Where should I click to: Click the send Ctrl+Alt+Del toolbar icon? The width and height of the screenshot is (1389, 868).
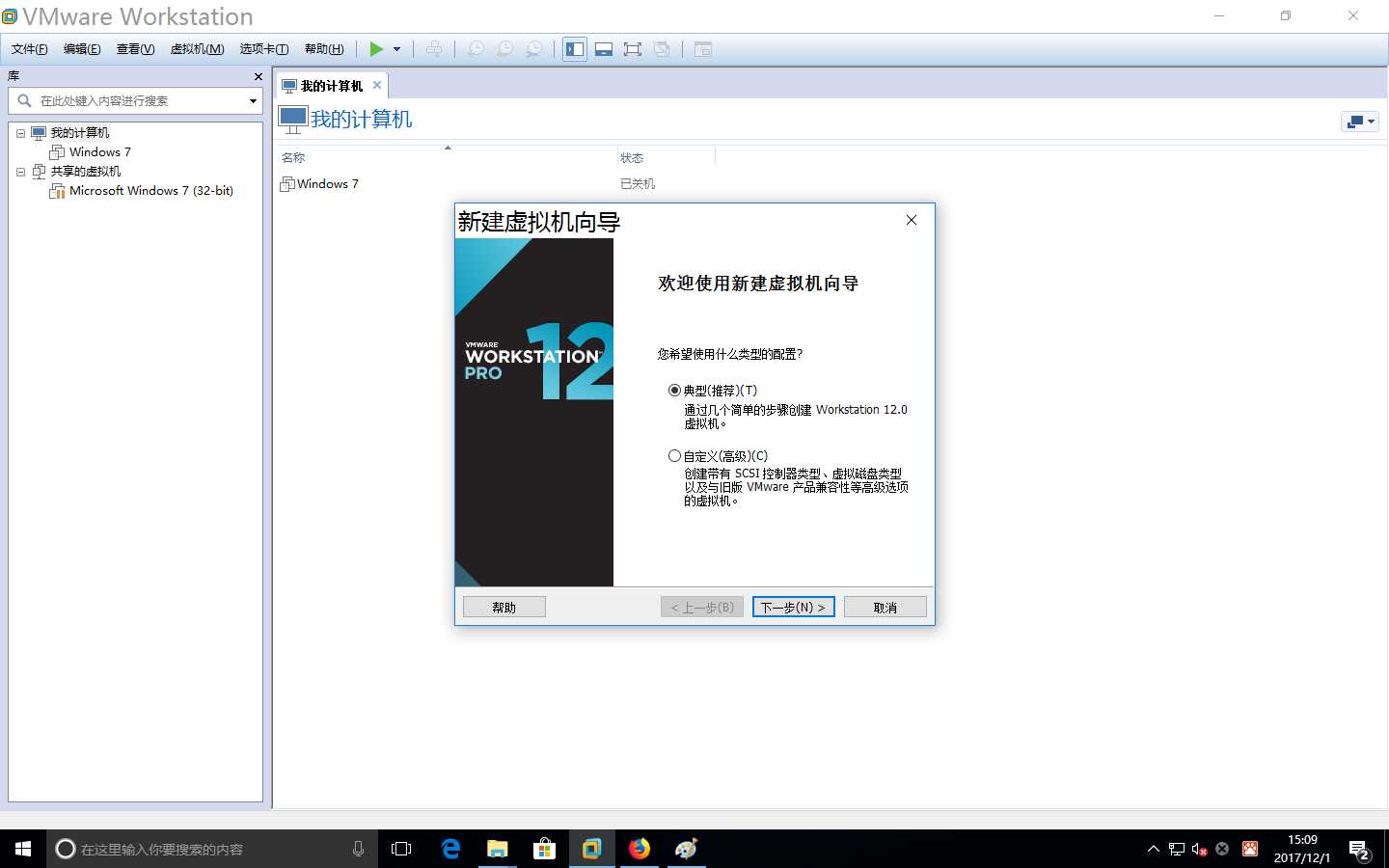point(435,49)
